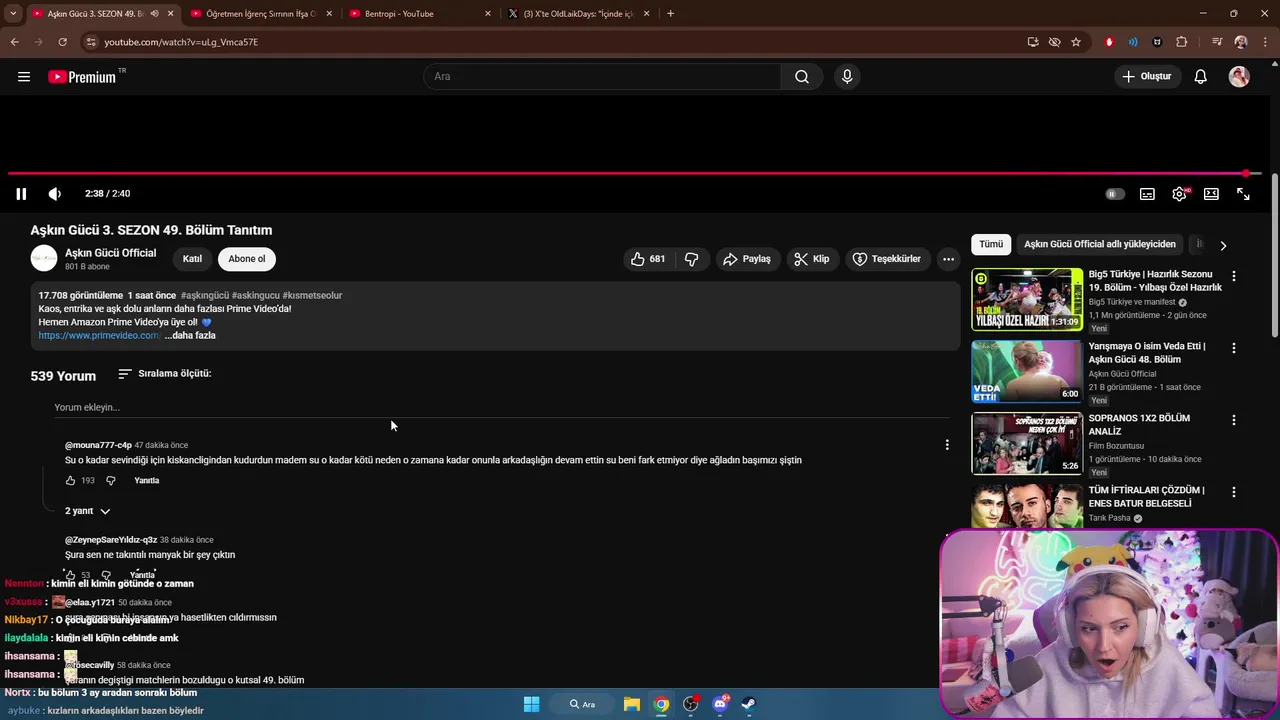Open video player settings gear
The width and height of the screenshot is (1280, 720).
click(1180, 194)
